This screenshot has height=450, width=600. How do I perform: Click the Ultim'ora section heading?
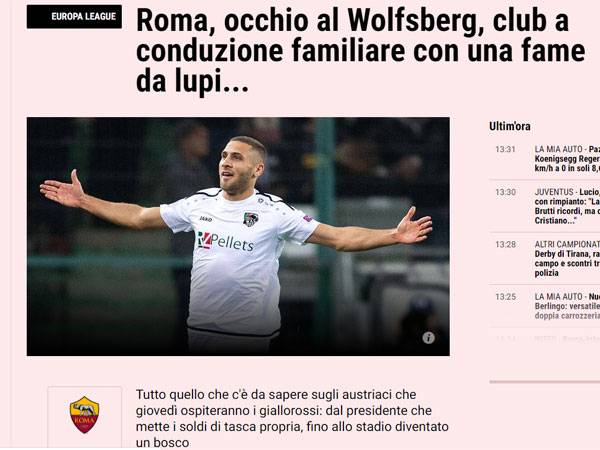click(x=510, y=126)
